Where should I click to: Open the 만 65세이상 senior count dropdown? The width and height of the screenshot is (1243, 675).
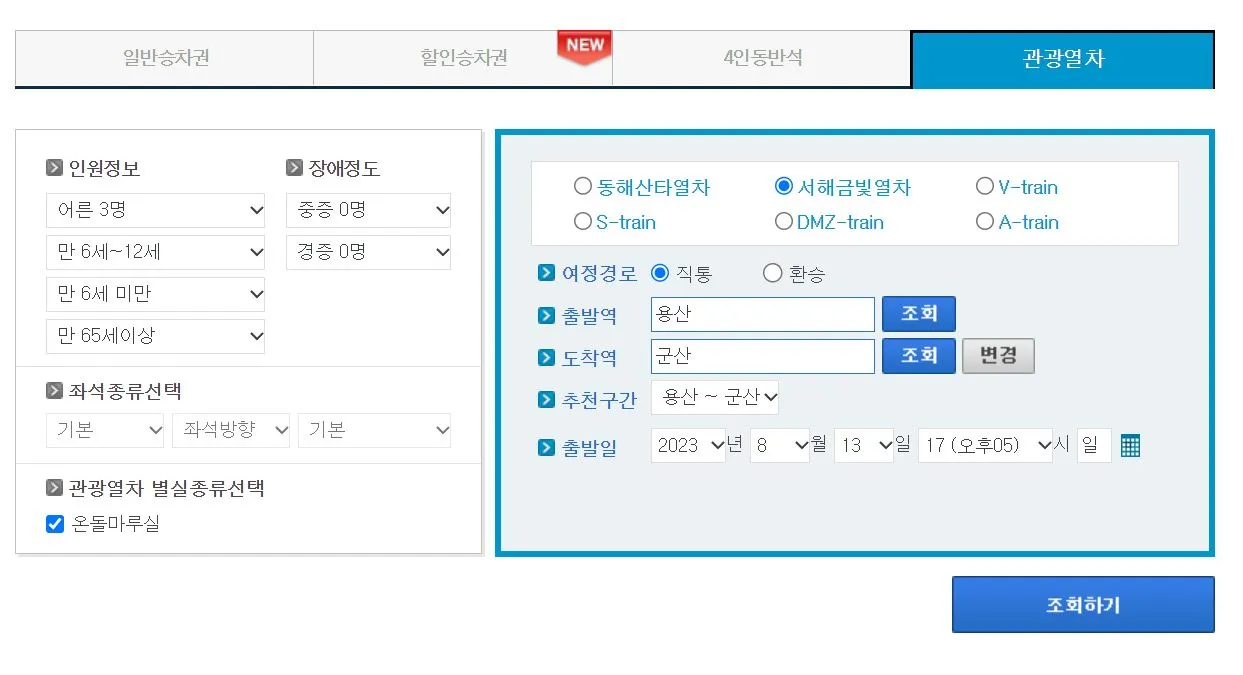coord(155,336)
